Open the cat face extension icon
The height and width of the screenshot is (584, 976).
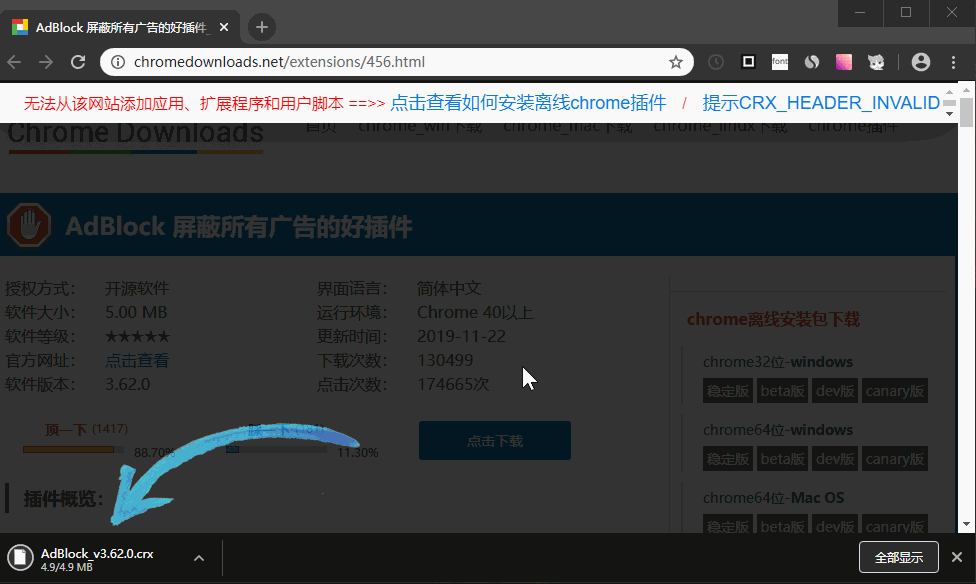pos(876,62)
